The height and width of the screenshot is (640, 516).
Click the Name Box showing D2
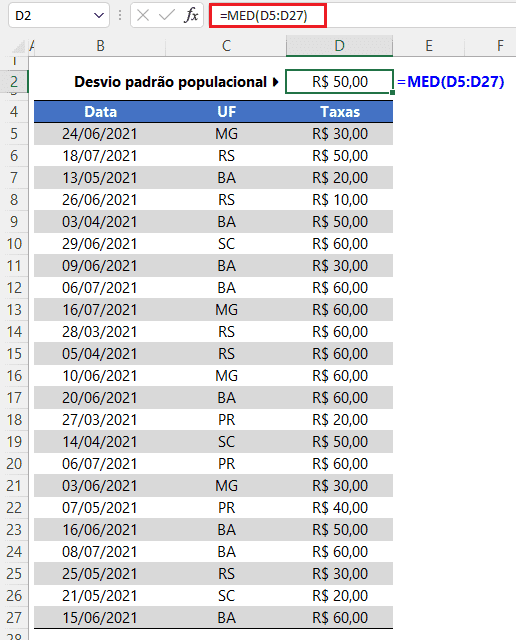pyautogui.click(x=58, y=16)
